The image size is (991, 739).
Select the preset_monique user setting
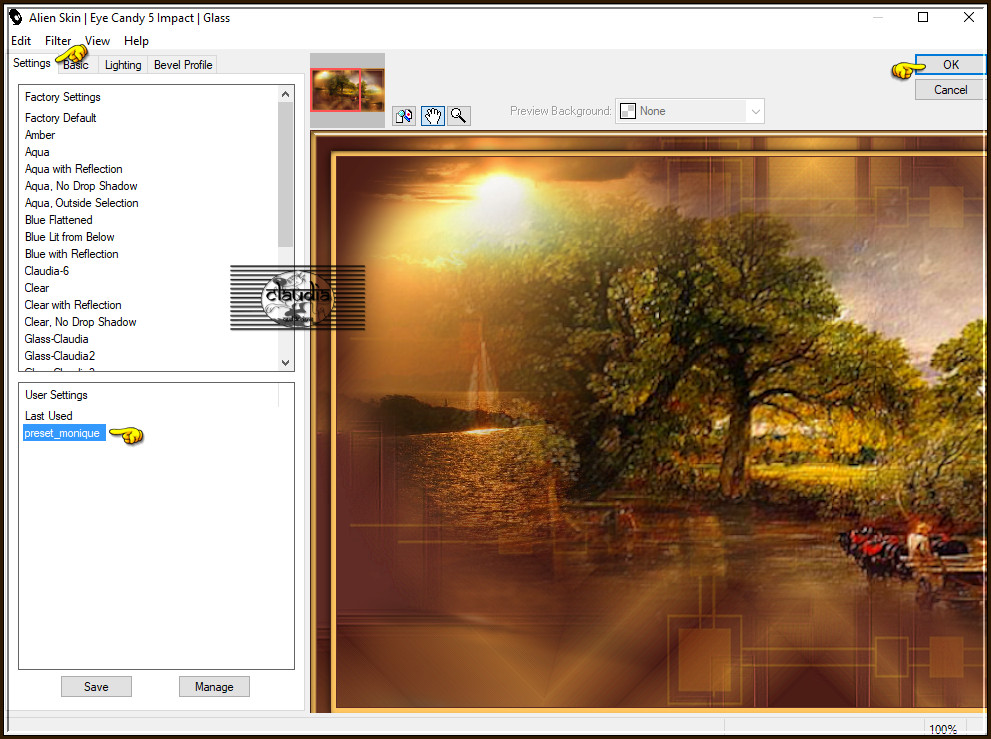(64, 433)
